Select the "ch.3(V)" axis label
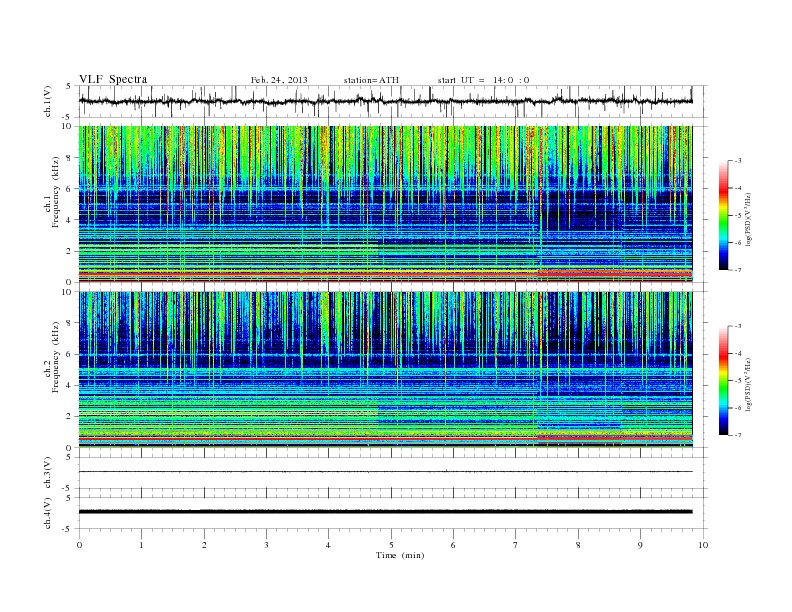 [47, 472]
